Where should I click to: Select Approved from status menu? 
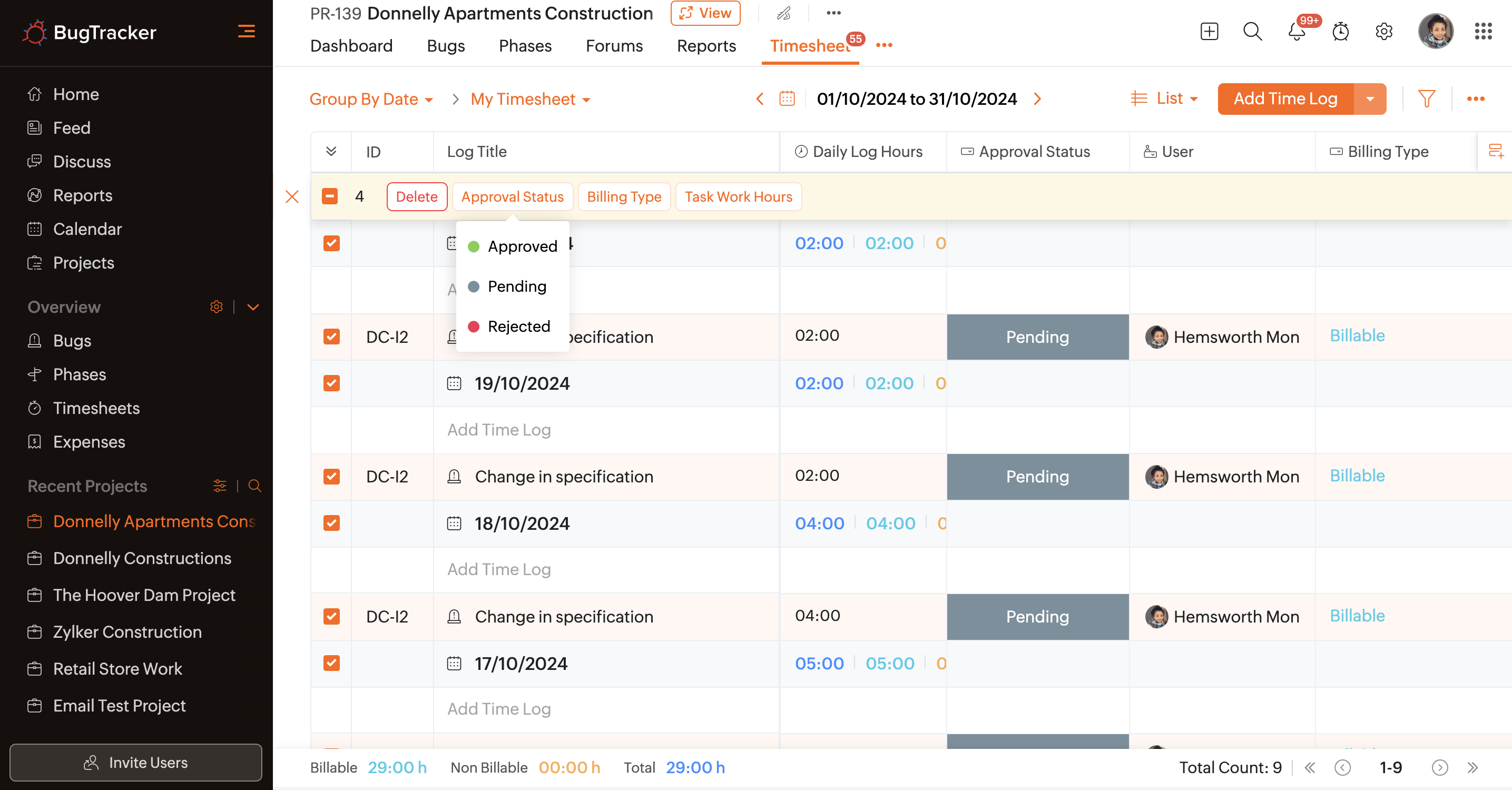(522, 246)
